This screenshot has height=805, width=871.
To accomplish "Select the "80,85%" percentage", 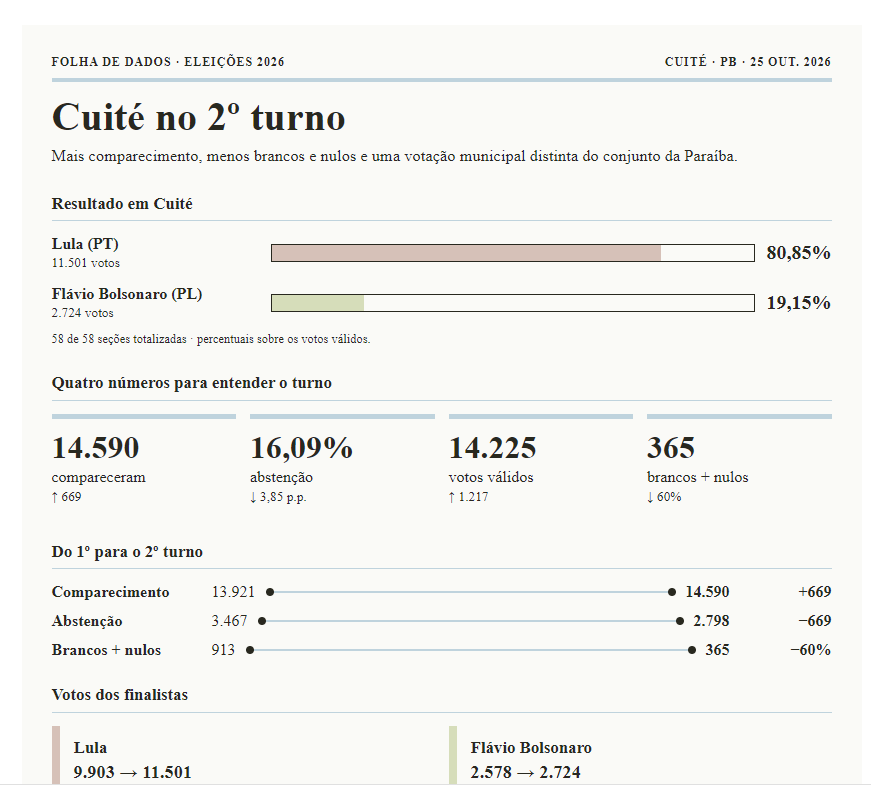I will pos(798,253).
